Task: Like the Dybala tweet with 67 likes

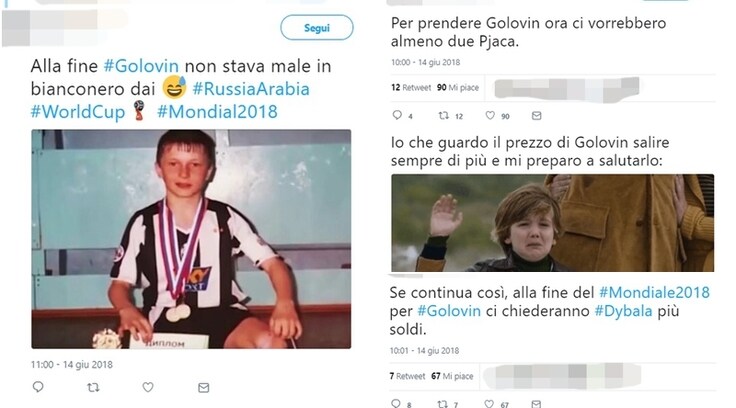Action: (x=489, y=404)
